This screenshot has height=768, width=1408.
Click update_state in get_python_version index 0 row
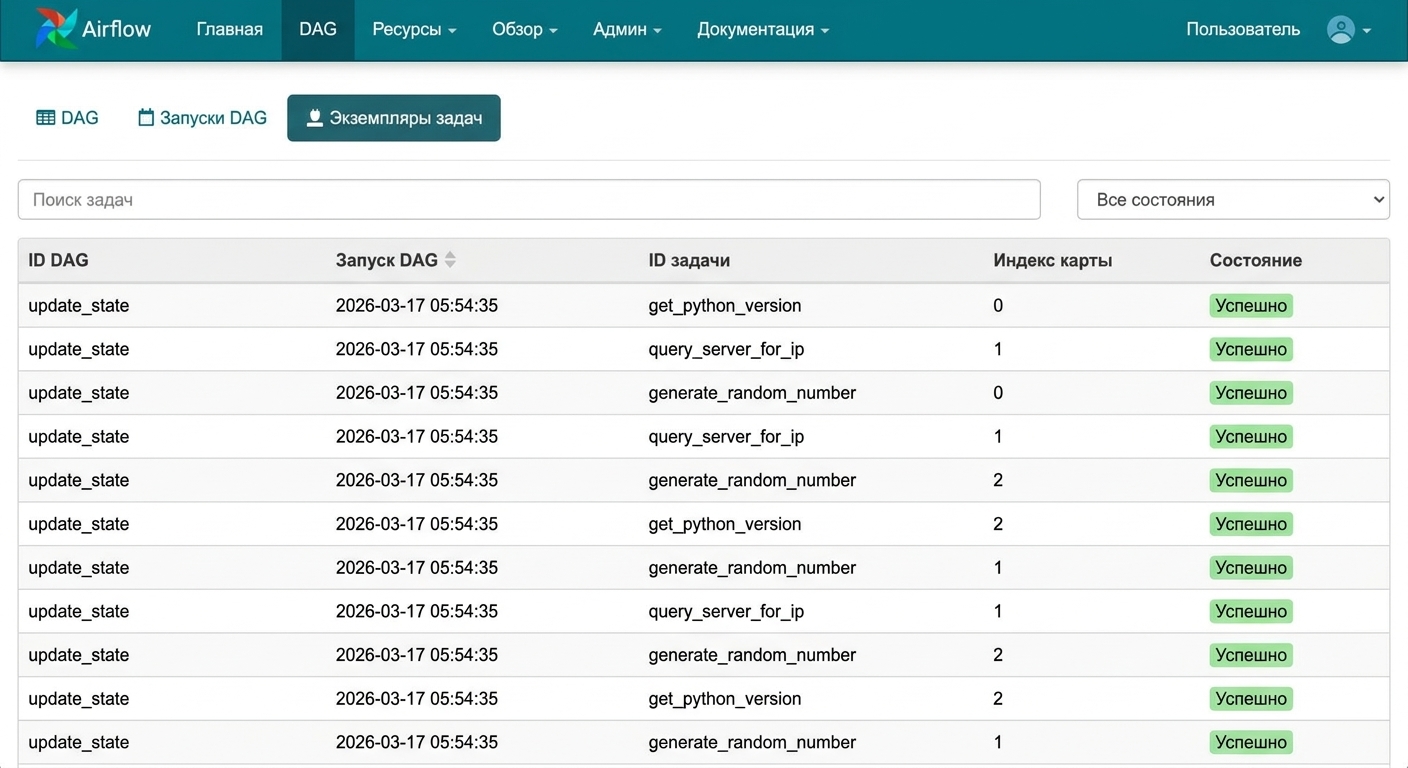[x=79, y=305]
